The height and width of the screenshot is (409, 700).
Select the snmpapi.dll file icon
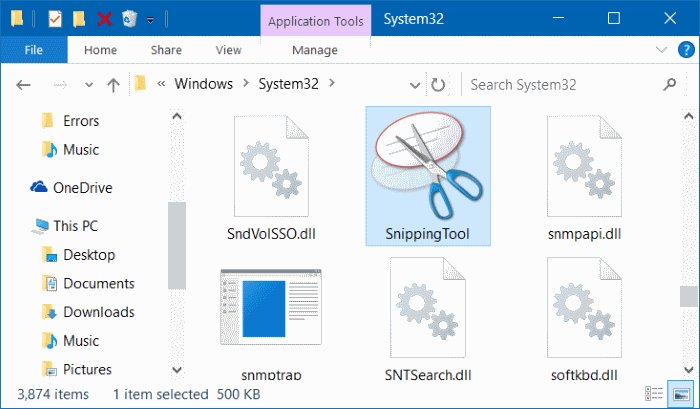[x=584, y=166]
